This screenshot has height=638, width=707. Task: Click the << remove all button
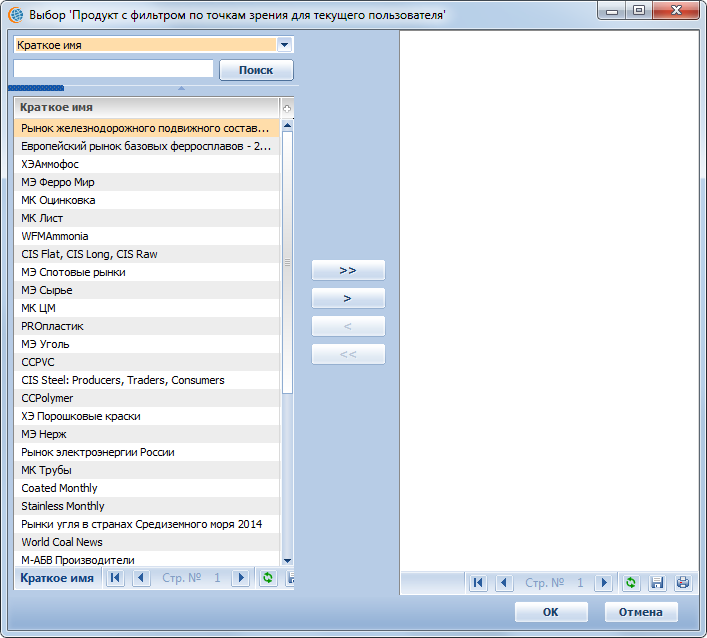pos(348,354)
